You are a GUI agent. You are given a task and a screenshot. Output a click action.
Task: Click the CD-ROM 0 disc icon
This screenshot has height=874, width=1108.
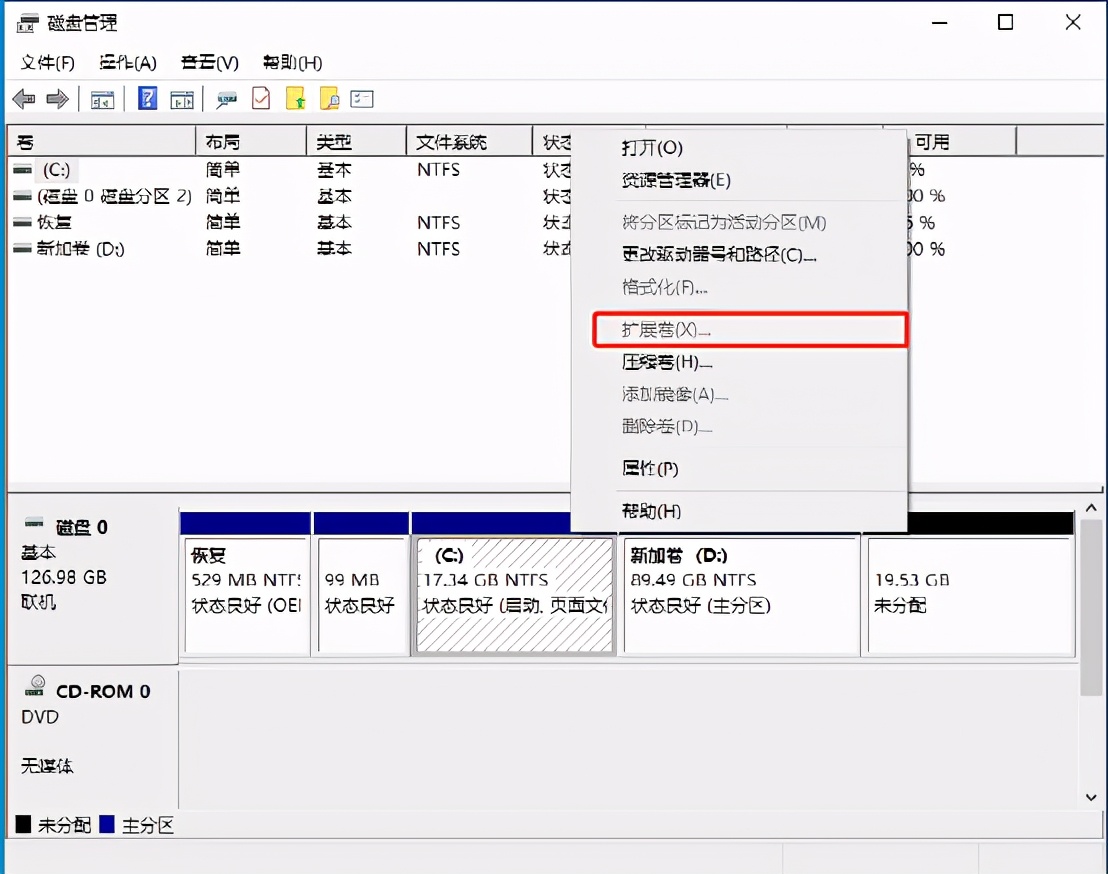pyautogui.click(x=35, y=686)
